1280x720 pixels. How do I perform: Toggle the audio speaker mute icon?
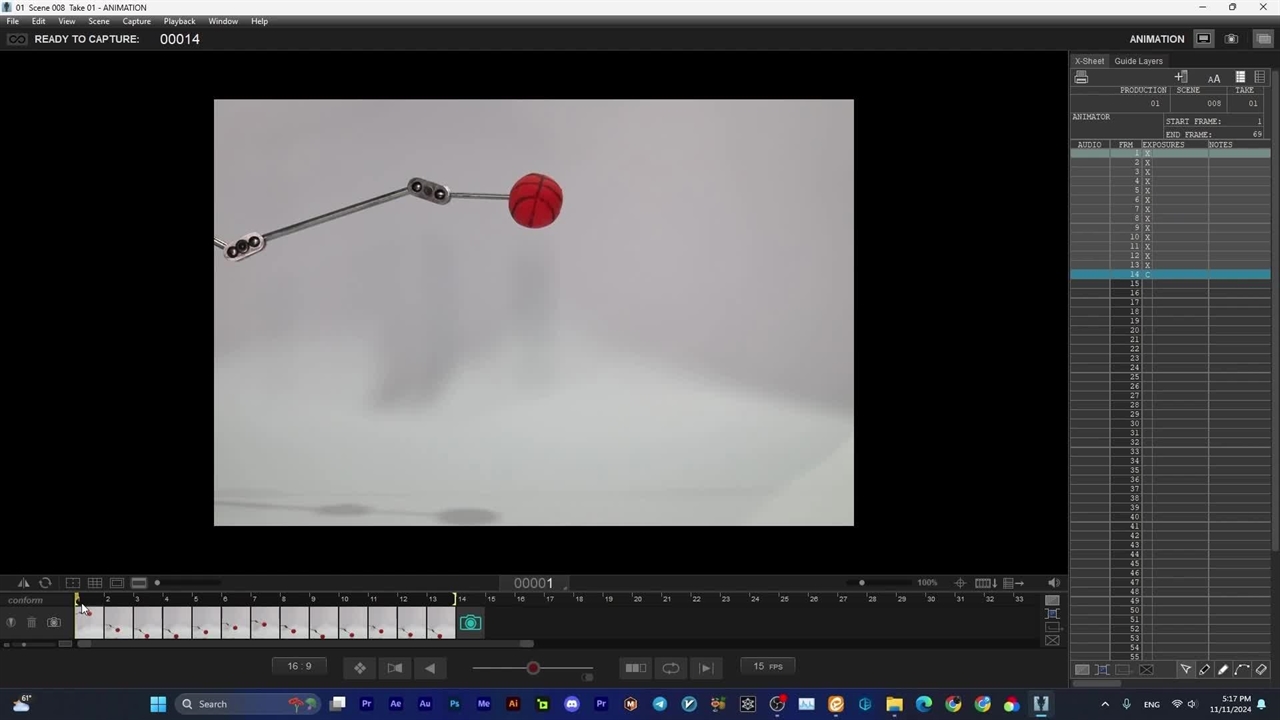tap(1054, 583)
